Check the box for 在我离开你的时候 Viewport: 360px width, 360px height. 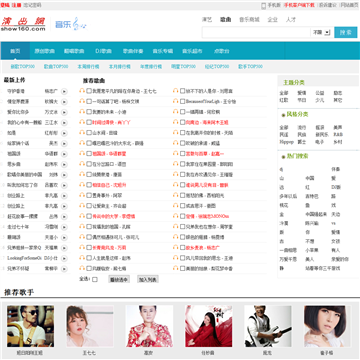(182, 132)
